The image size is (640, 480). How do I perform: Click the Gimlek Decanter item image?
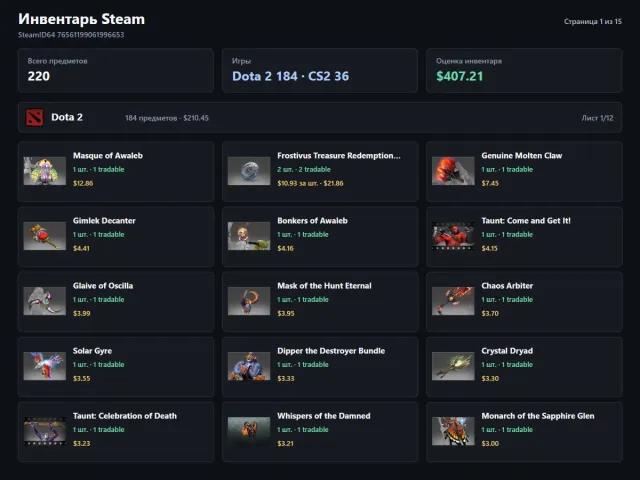[44, 236]
